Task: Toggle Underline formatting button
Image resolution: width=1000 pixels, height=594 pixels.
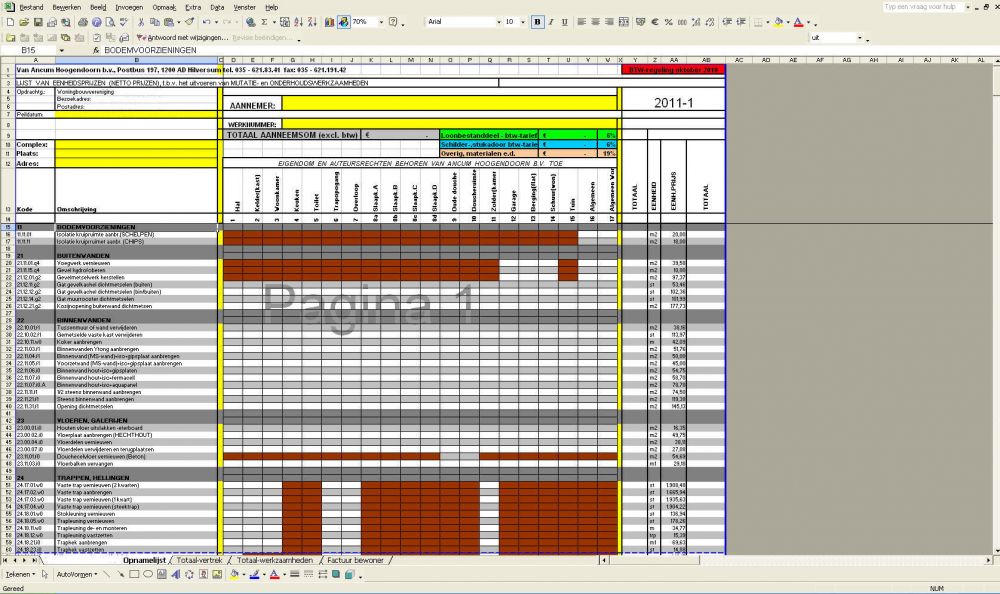Action: click(x=565, y=22)
